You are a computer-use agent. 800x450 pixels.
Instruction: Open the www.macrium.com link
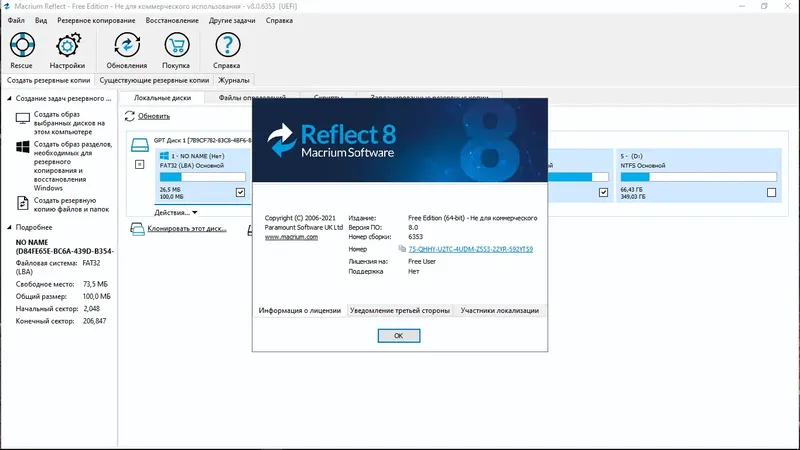291,237
